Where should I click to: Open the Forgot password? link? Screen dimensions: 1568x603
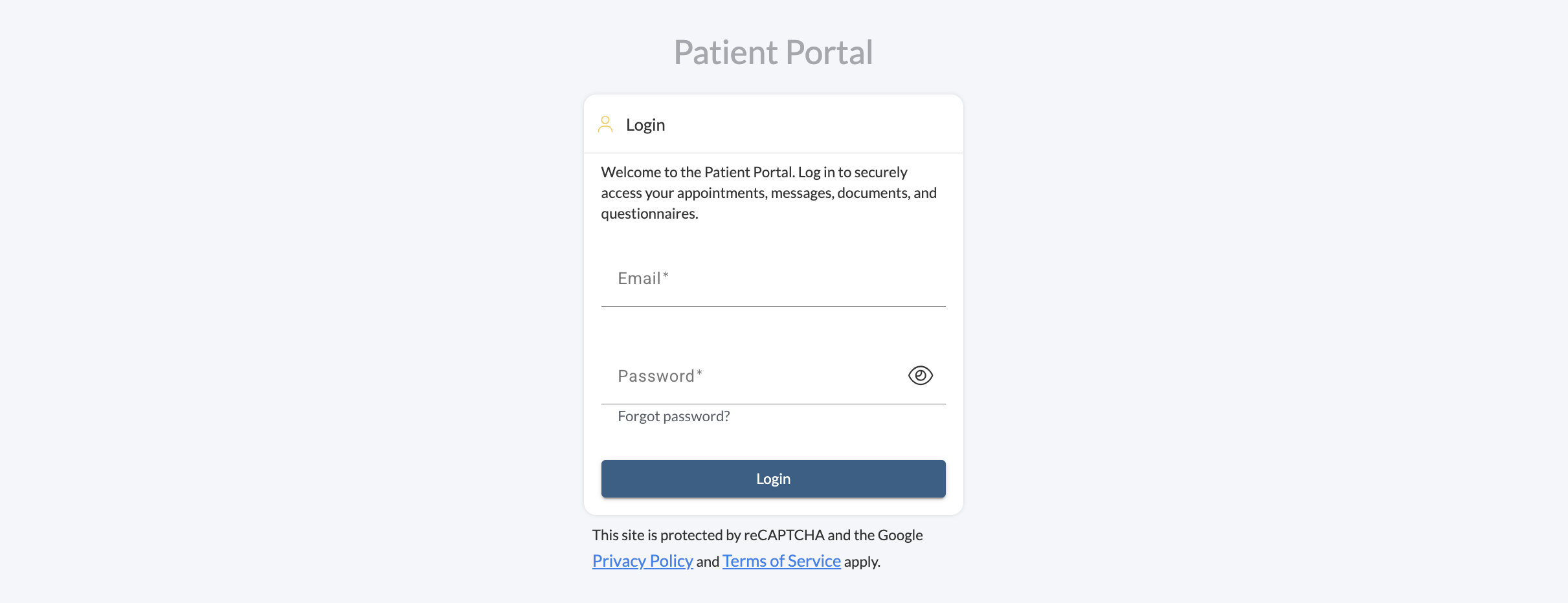coord(673,416)
